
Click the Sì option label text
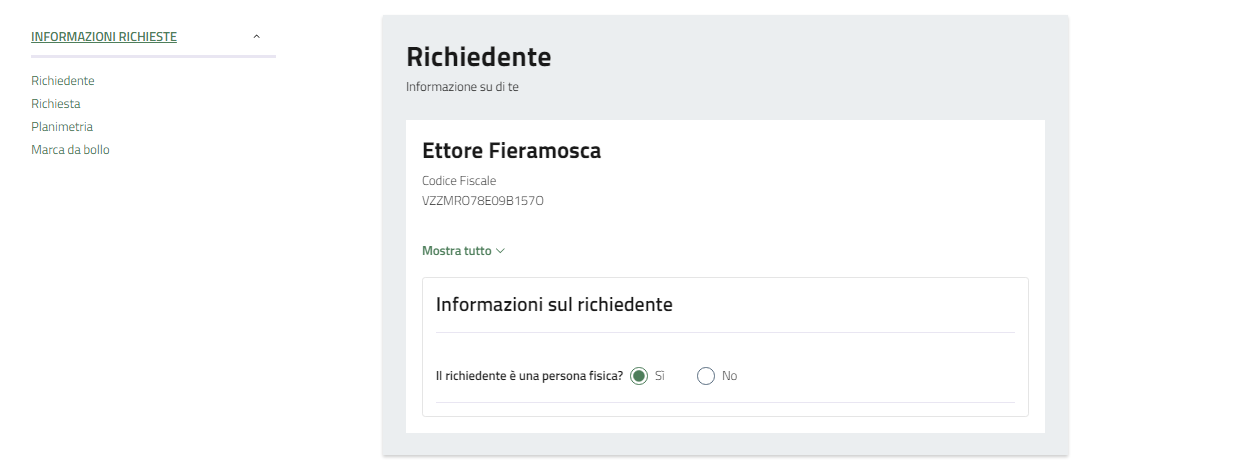(x=660, y=376)
